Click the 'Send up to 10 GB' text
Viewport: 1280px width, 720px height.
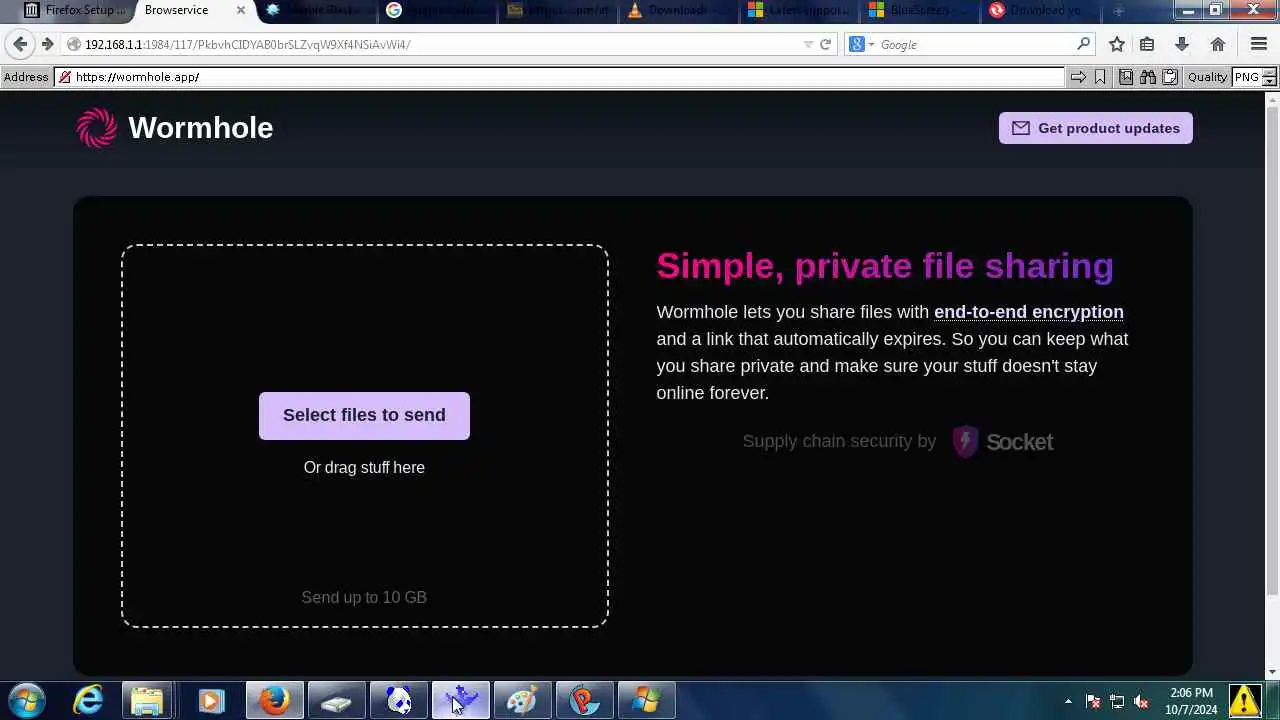click(364, 597)
